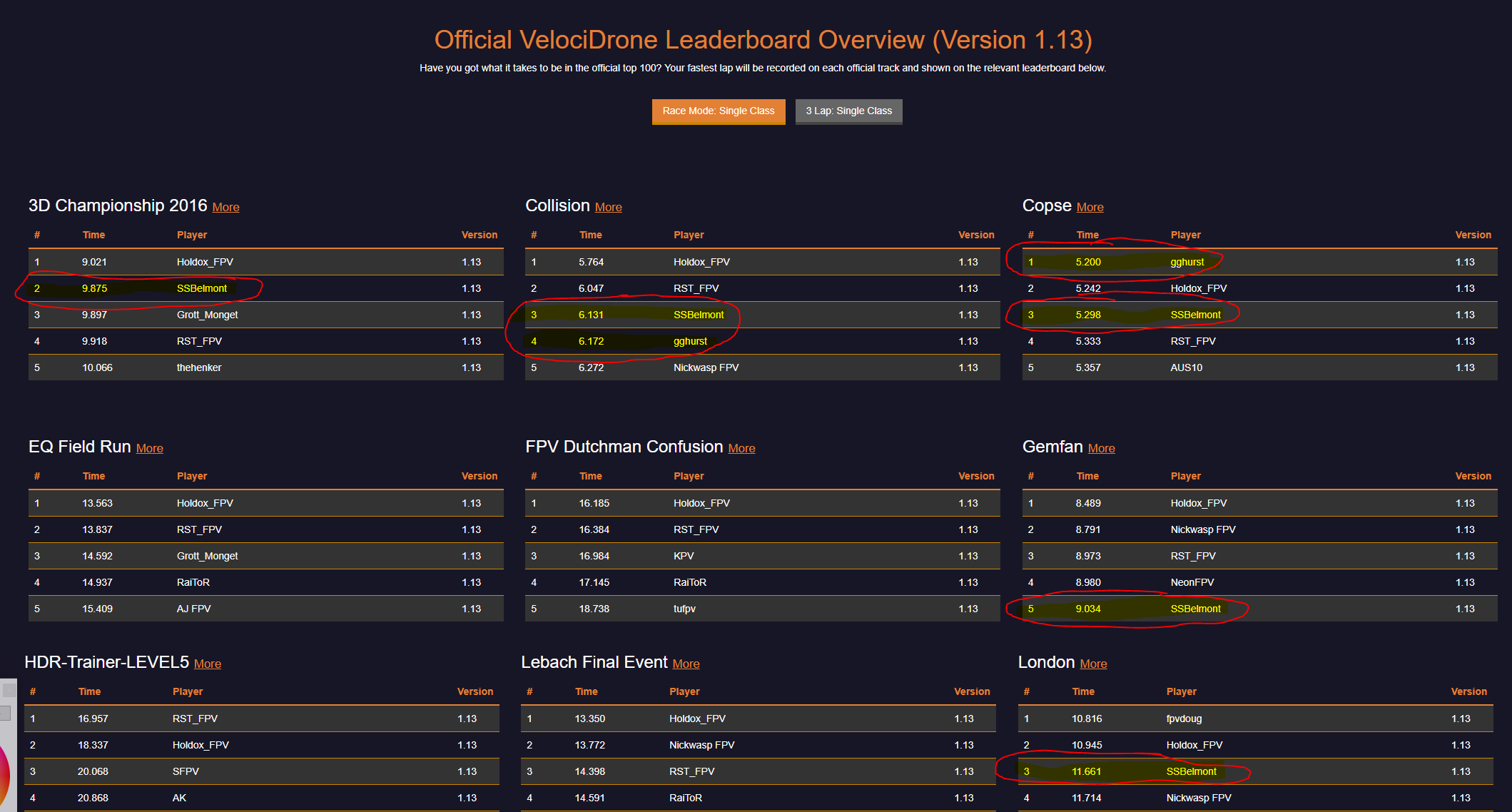
Task: Open More link for 3D Championship 2016
Action: tap(226, 207)
